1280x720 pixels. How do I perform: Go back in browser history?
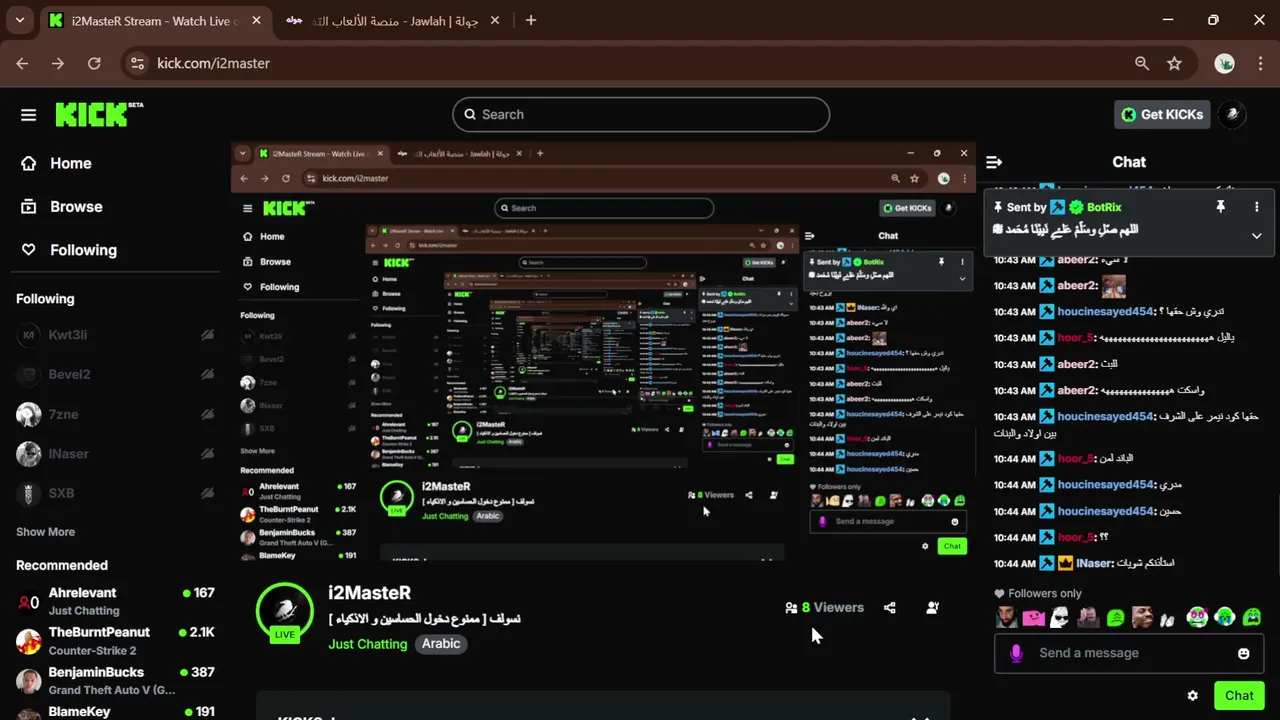click(22, 63)
